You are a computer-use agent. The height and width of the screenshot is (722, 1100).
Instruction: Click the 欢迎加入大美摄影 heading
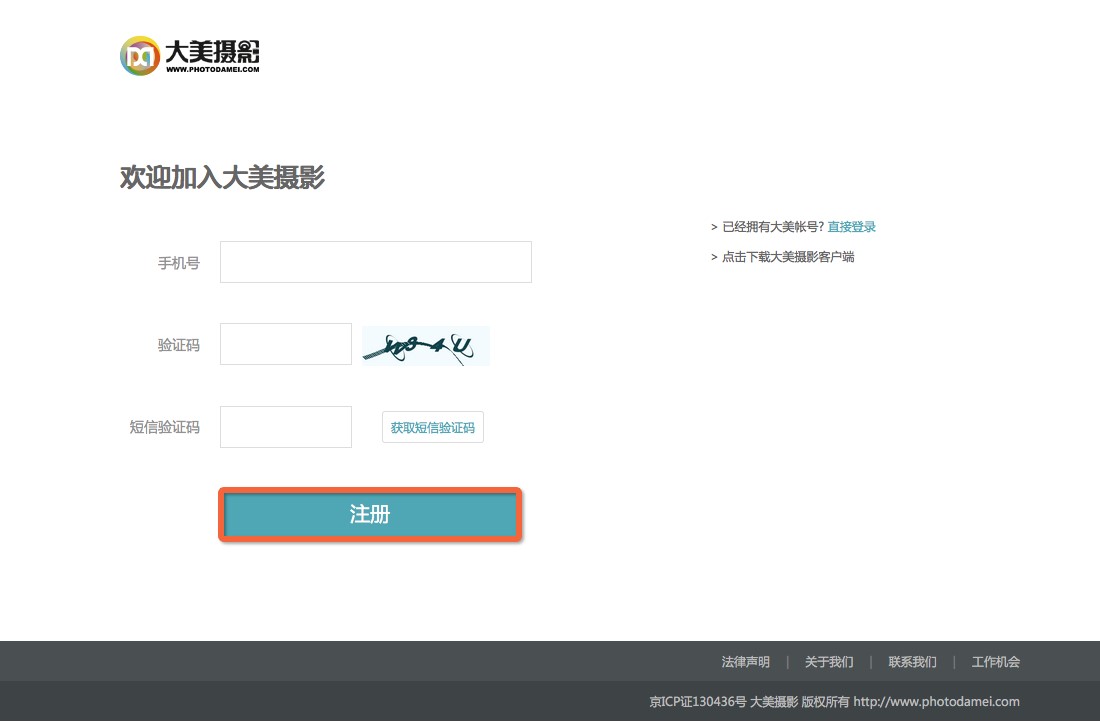coord(222,178)
